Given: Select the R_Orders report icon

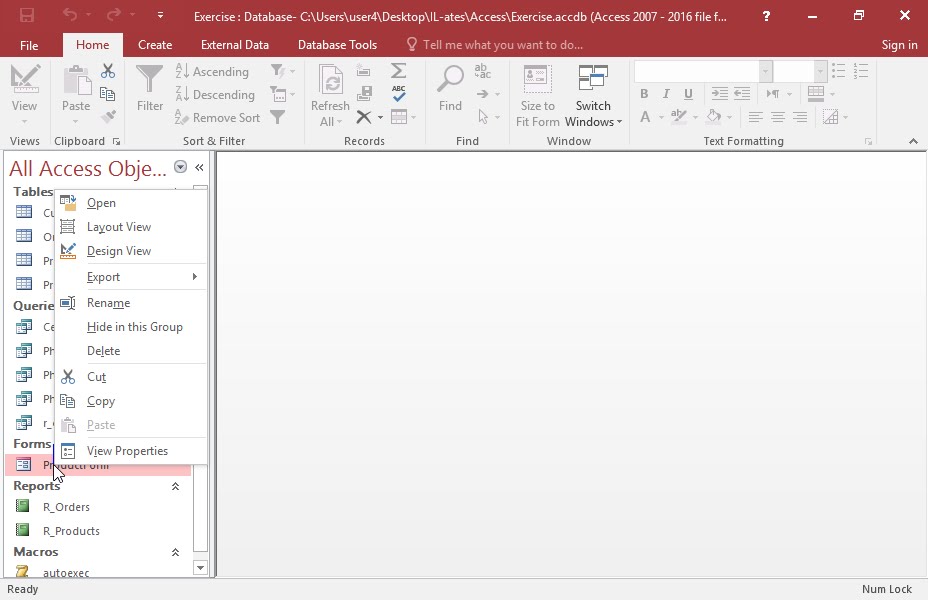Looking at the screenshot, I should tap(22, 506).
